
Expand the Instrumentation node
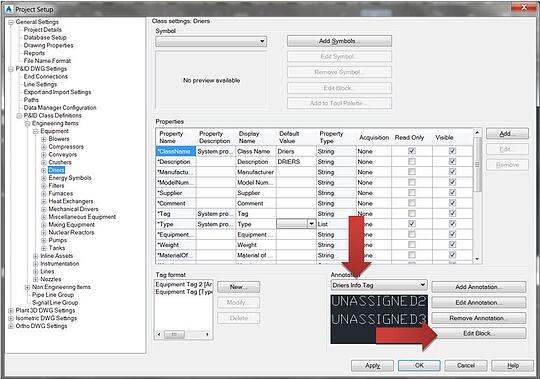pos(35,264)
